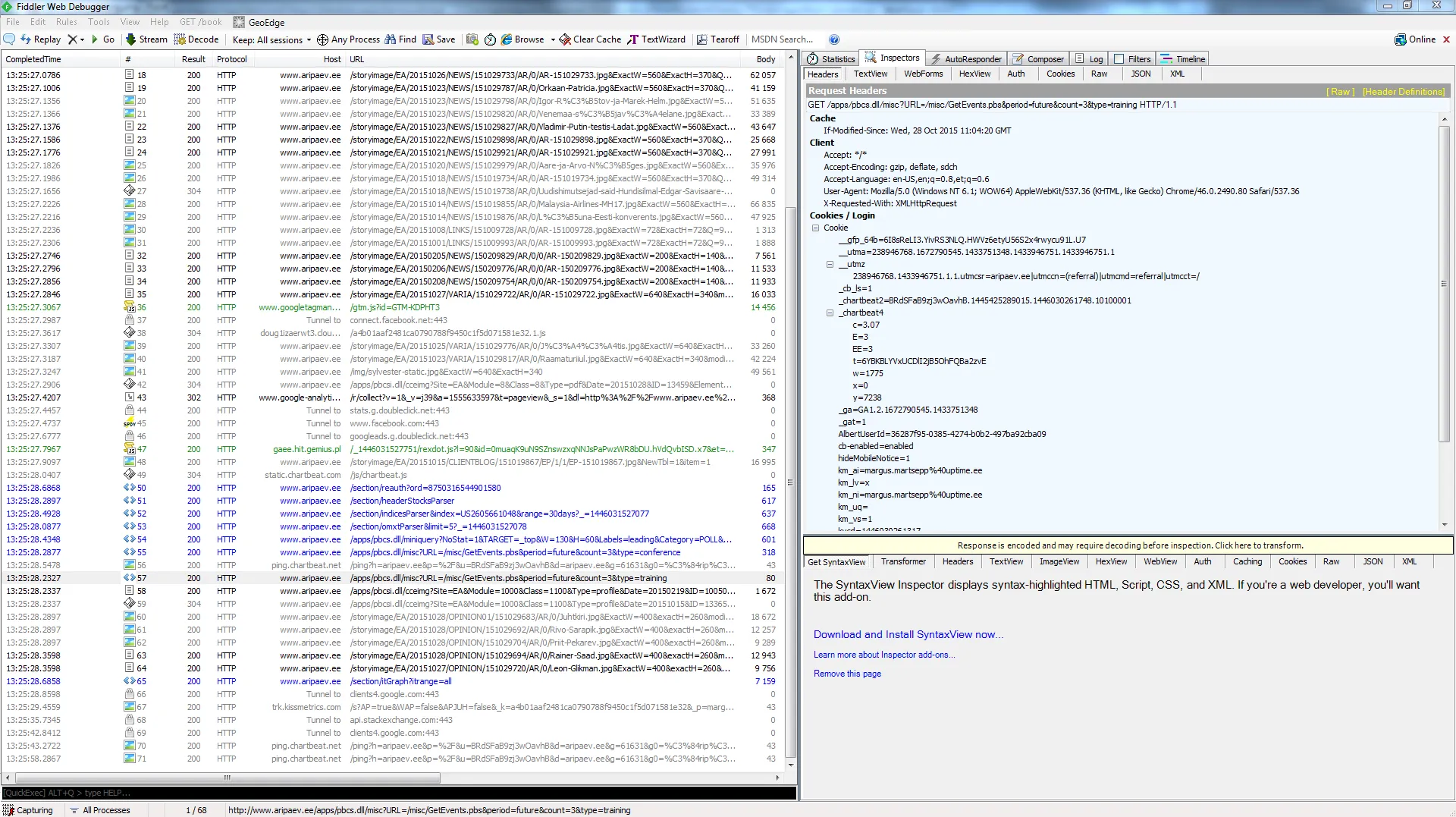Collapse the Cookie tree node
This screenshot has width=1456, height=817.
[x=816, y=228]
